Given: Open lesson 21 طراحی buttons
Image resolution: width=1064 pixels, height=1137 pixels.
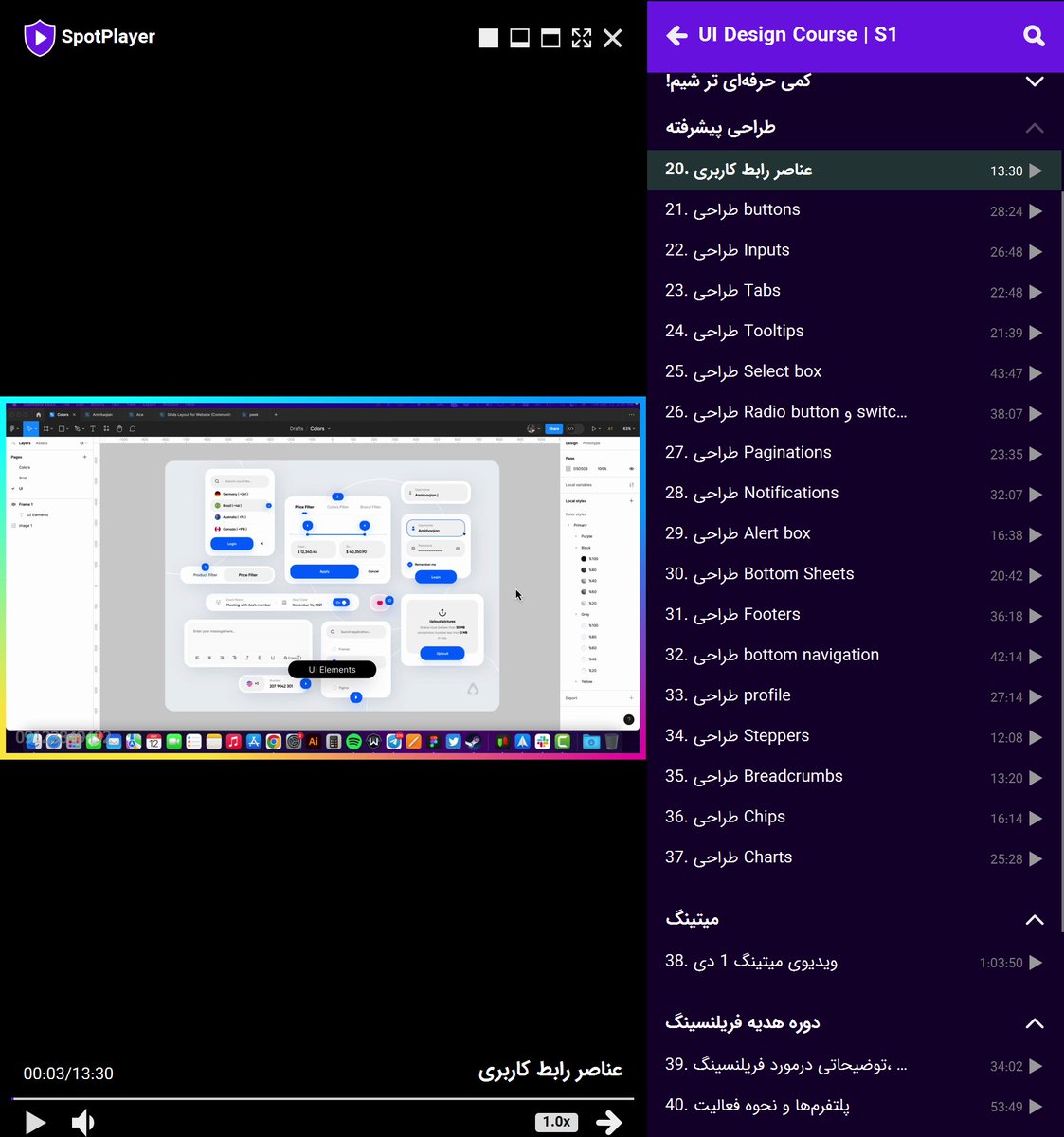Looking at the screenshot, I should point(854,210).
